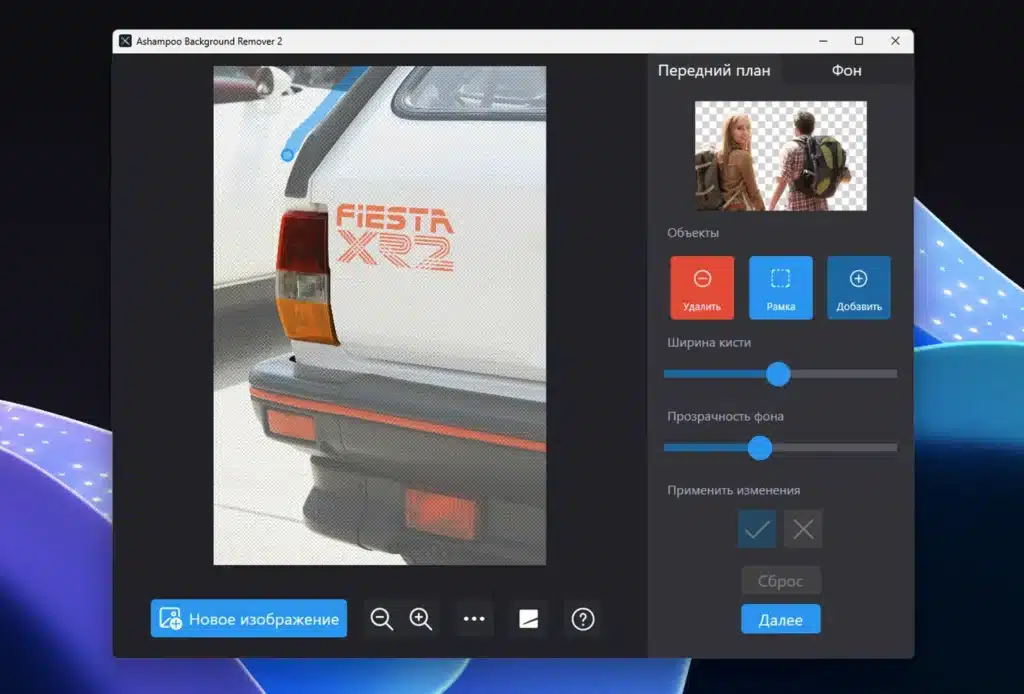Viewport: 1024px width, 694px height.
Task: Maximize the Ashampoo Background Remover window
Action: [859, 41]
